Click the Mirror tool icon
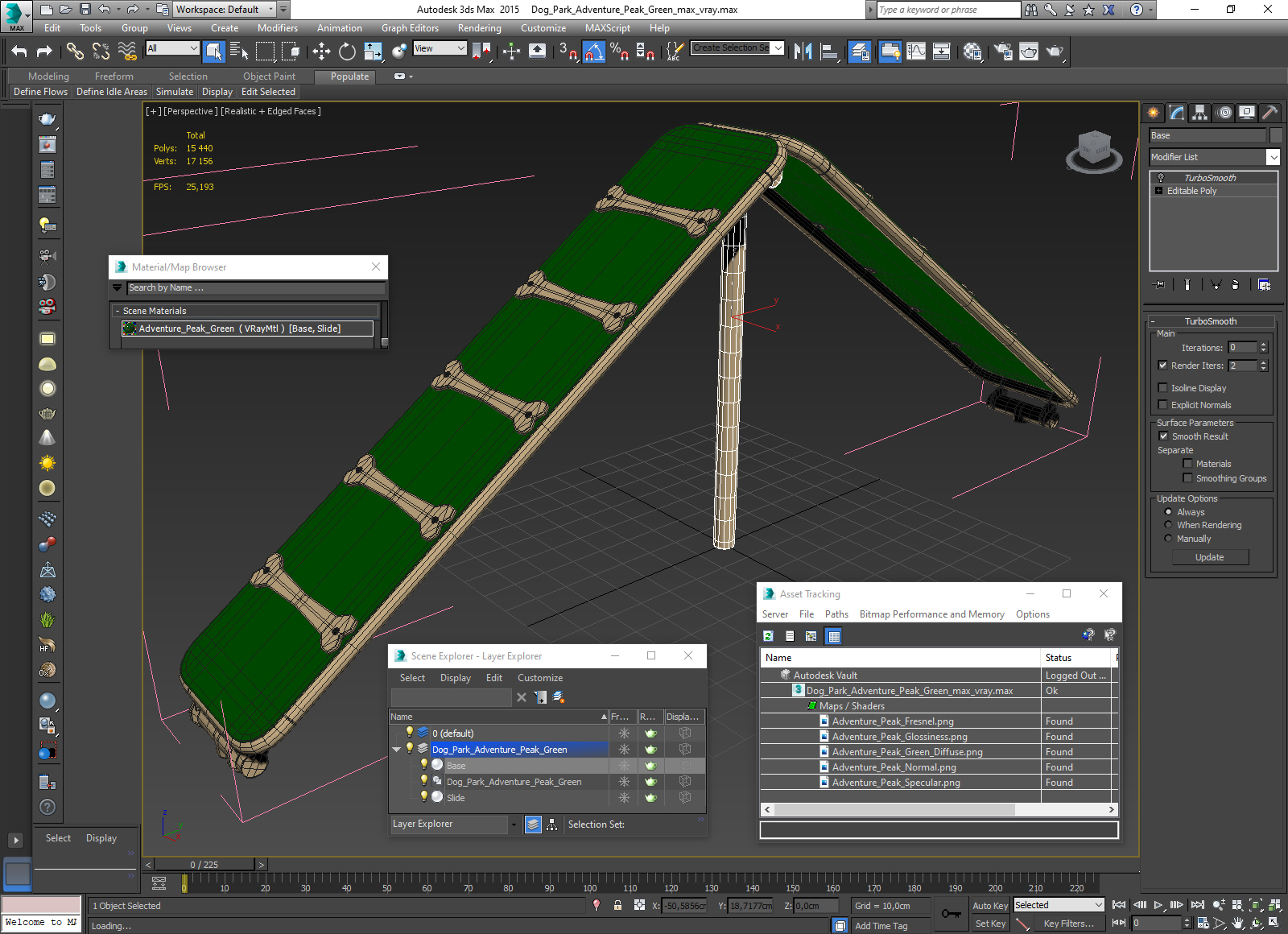The image size is (1288, 934). click(x=803, y=52)
